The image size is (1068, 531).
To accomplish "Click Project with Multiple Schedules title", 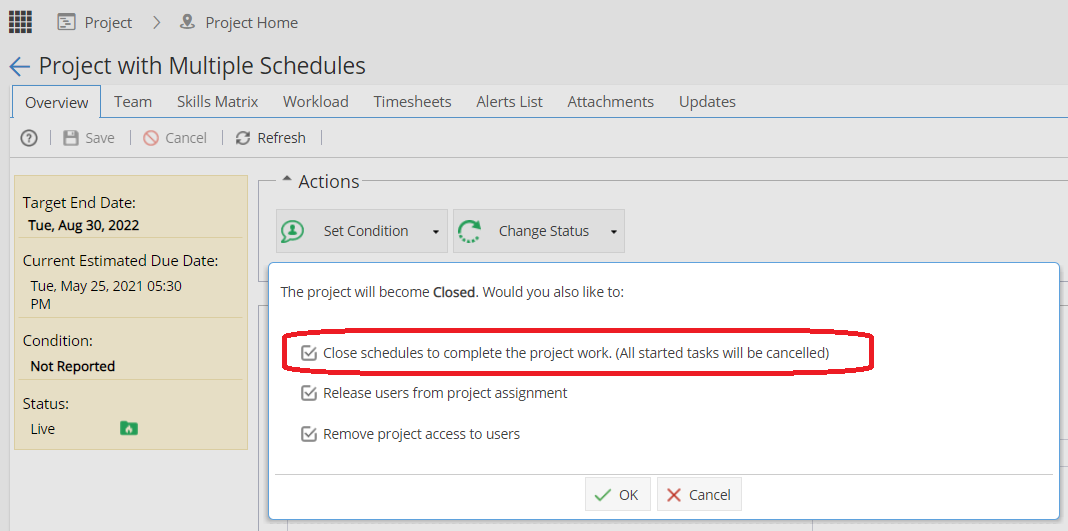I will coord(202,66).
